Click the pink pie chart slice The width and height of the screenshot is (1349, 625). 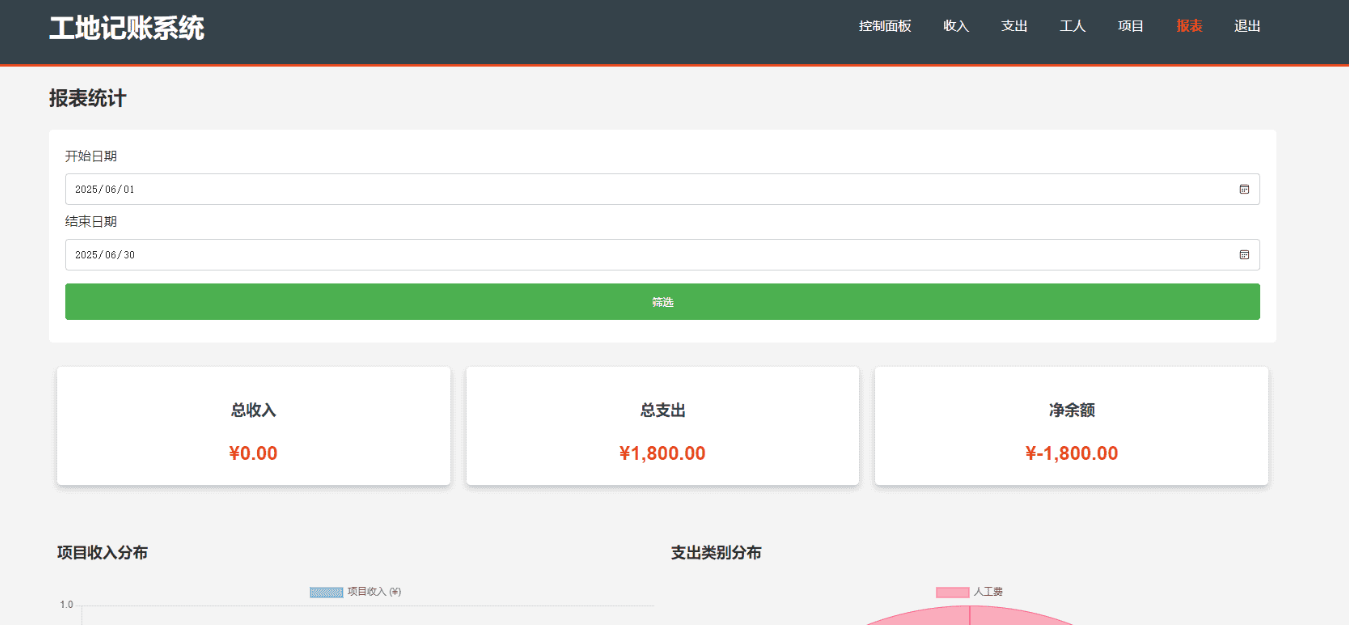[969, 617]
